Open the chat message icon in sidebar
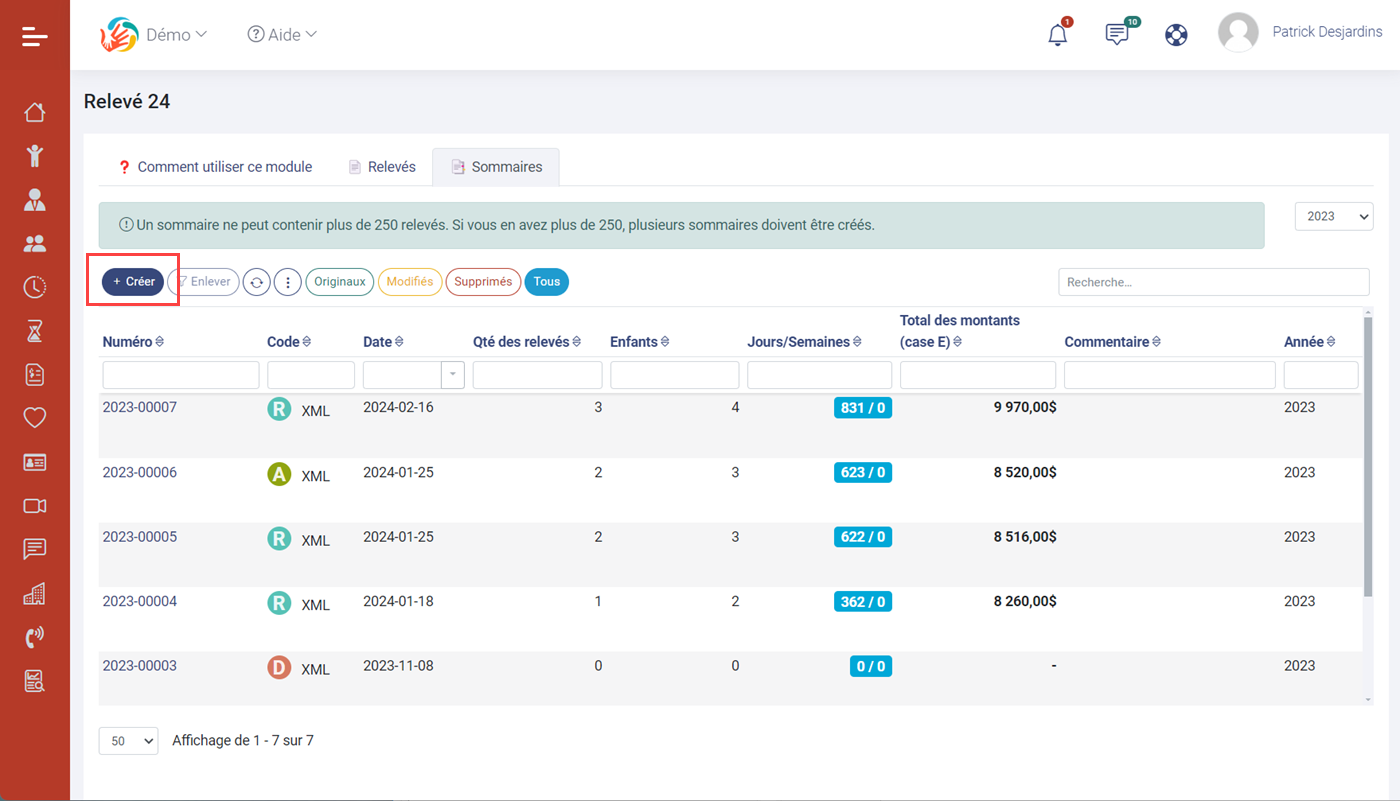The width and height of the screenshot is (1400, 801). [35, 549]
